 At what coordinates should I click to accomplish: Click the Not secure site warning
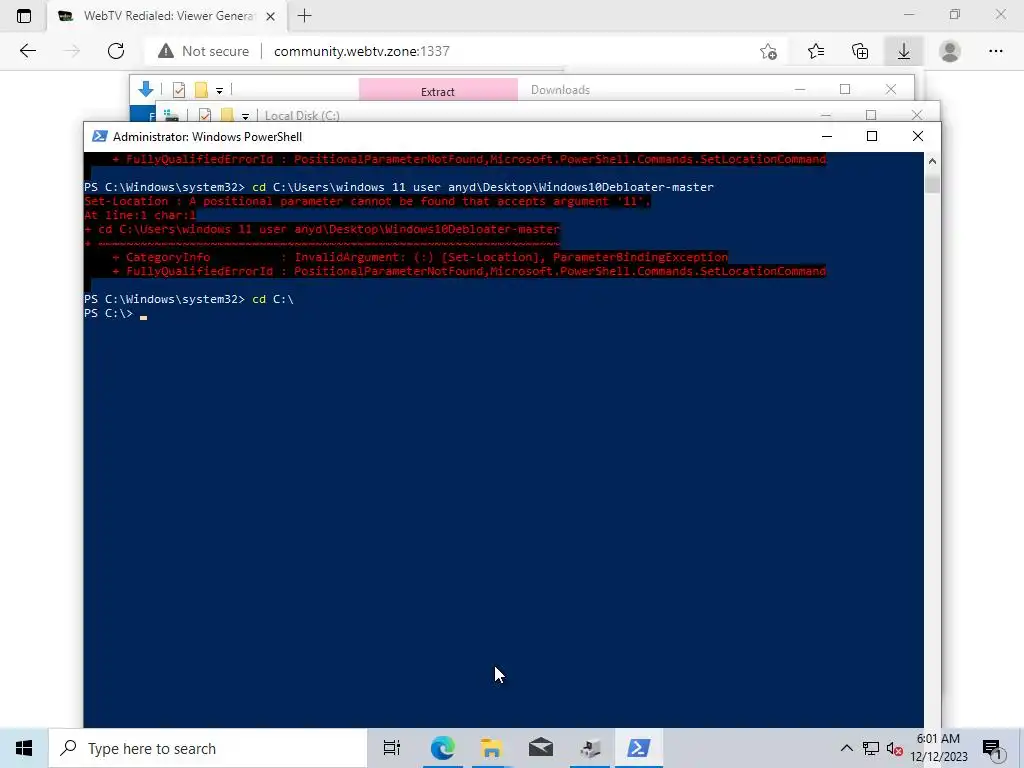pyautogui.click(x=203, y=51)
